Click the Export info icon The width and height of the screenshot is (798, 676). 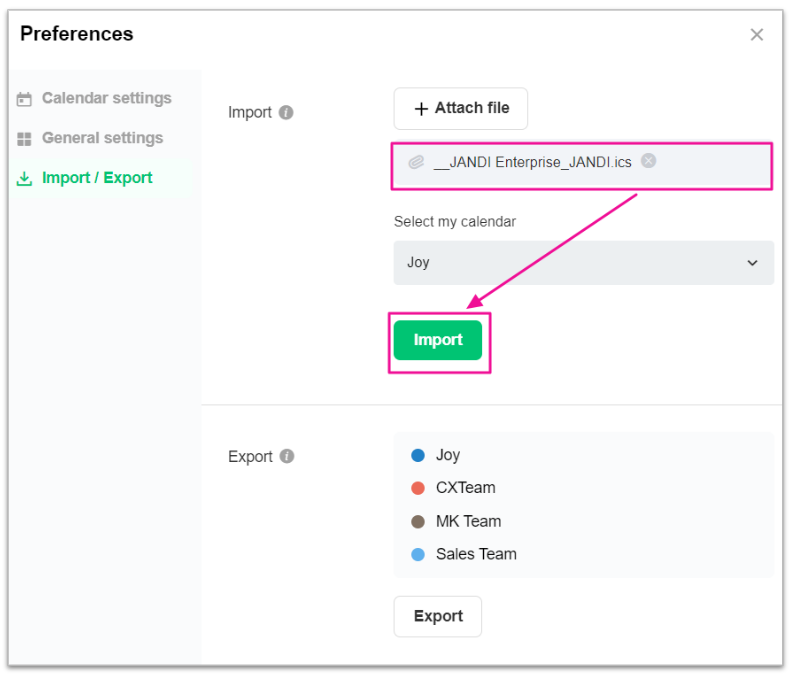click(x=287, y=457)
